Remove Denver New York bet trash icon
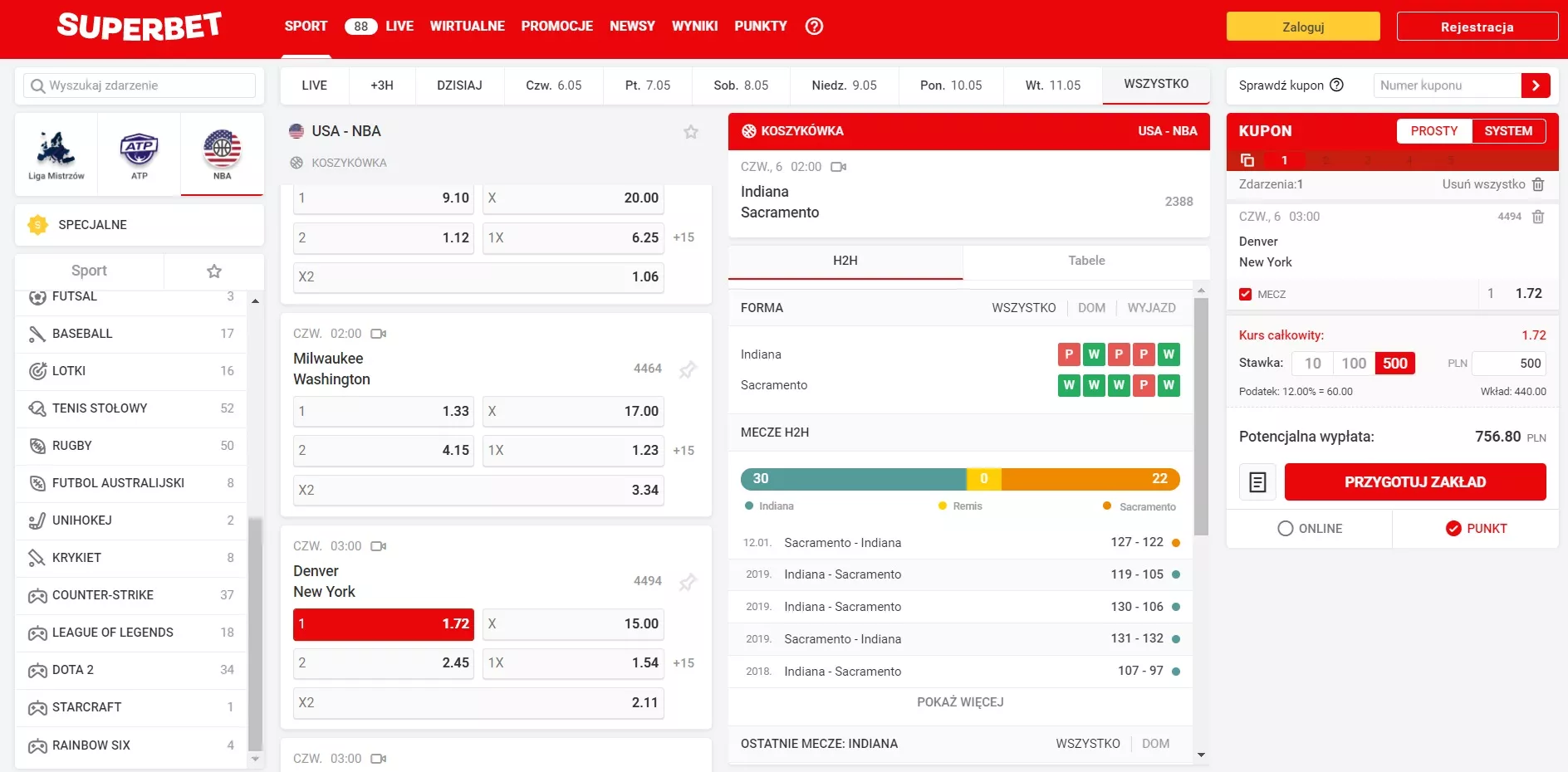Screen dimensions: 1568x772 pos(1538,217)
